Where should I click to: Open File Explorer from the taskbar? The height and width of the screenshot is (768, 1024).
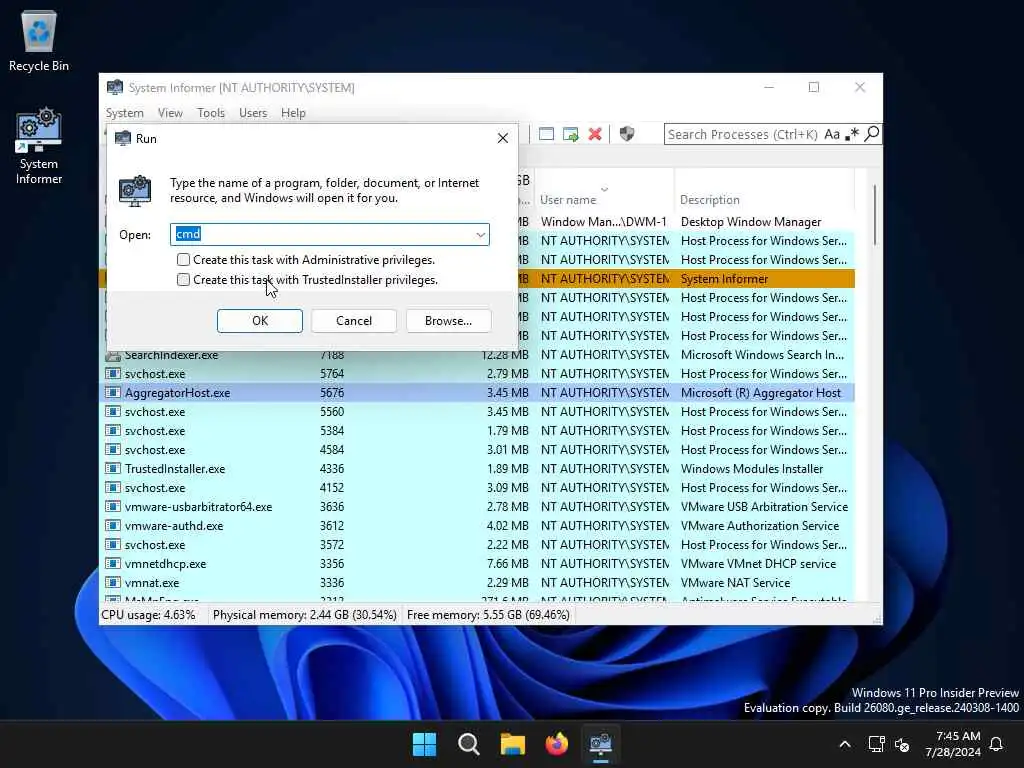513,744
